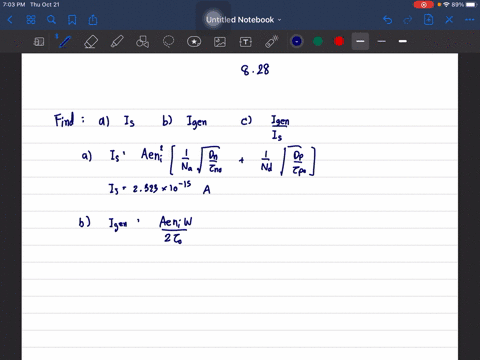Image resolution: width=480 pixels, height=360 pixels.
Task: Select the Text box tool
Action: [246, 42]
